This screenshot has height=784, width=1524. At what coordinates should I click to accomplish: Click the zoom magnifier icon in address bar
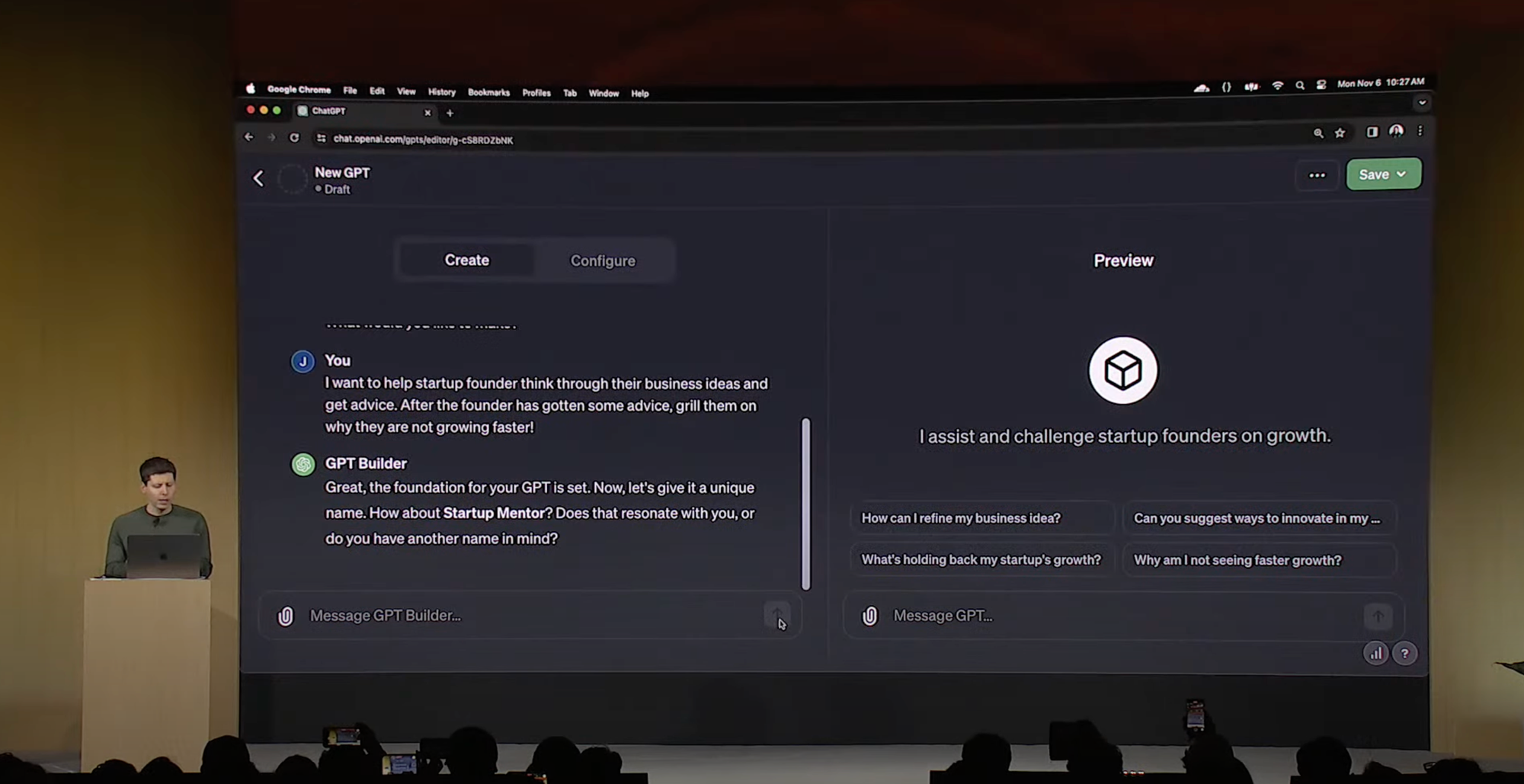[1318, 133]
